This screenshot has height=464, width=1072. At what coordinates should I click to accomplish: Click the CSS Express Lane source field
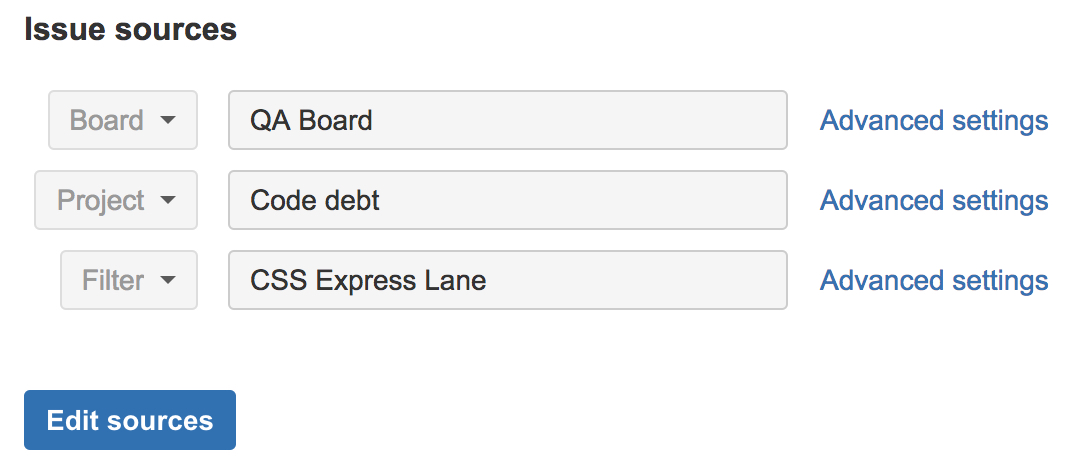(508, 280)
